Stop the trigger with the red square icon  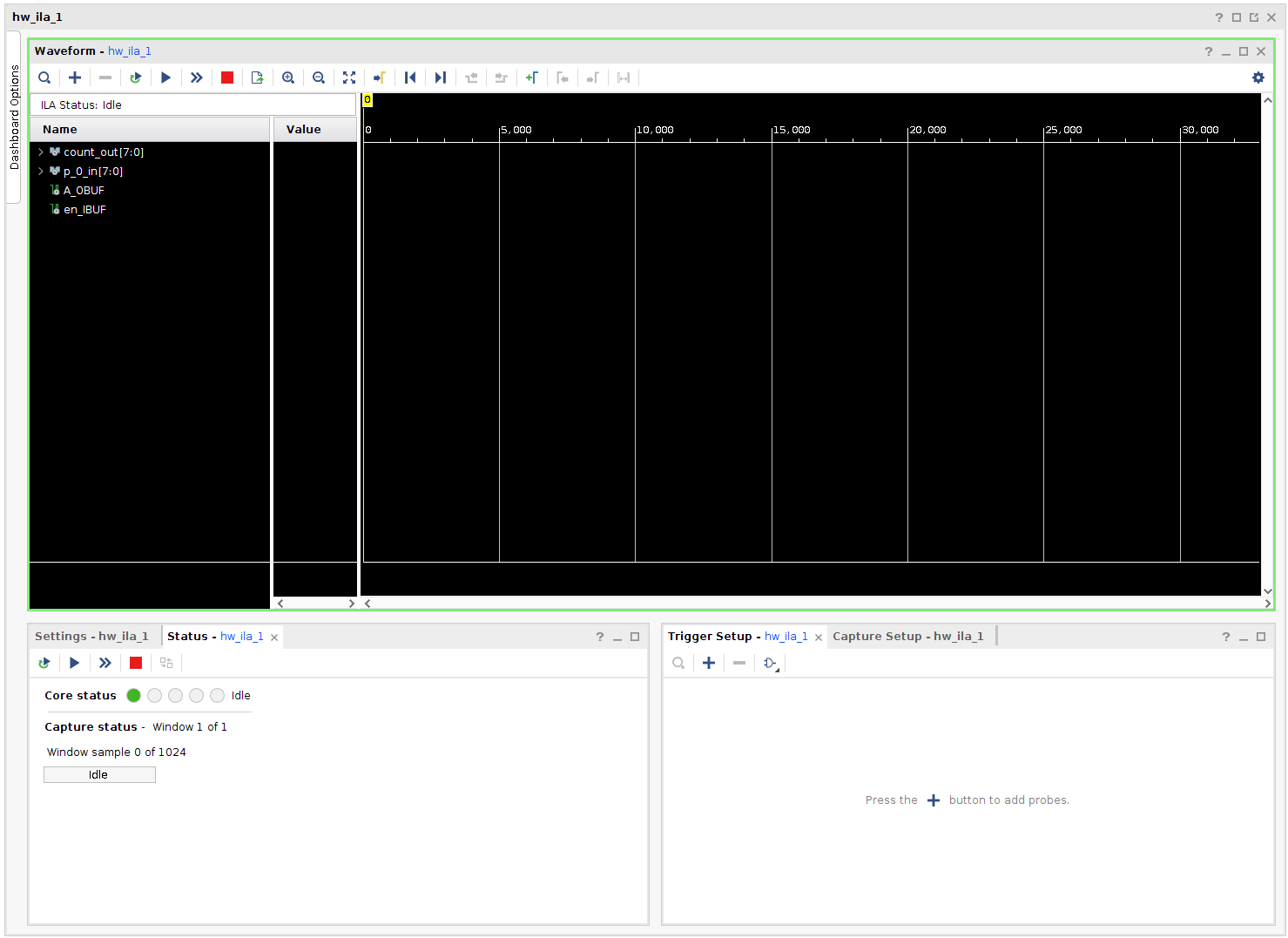tap(226, 78)
